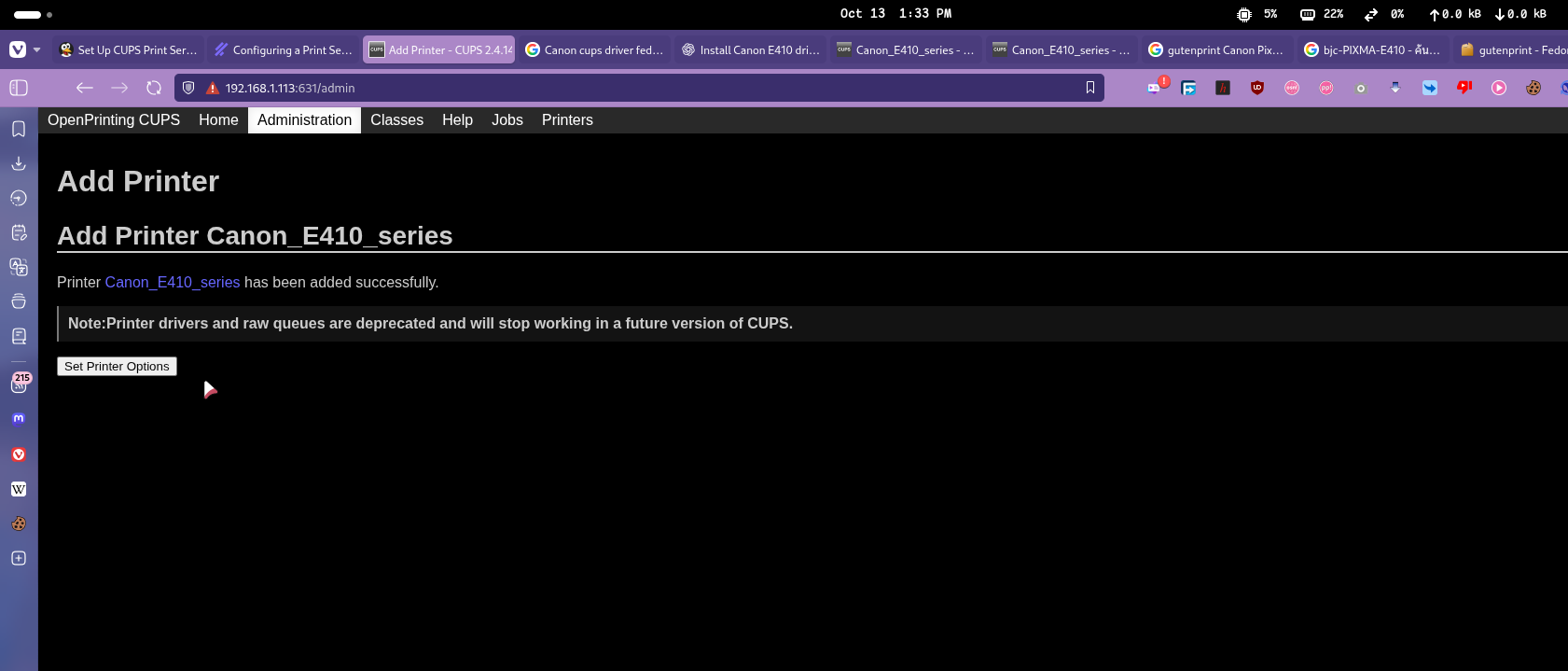Screen dimensions: 1568x671
Task: Click the reload page button
Action: pos(154,88)
